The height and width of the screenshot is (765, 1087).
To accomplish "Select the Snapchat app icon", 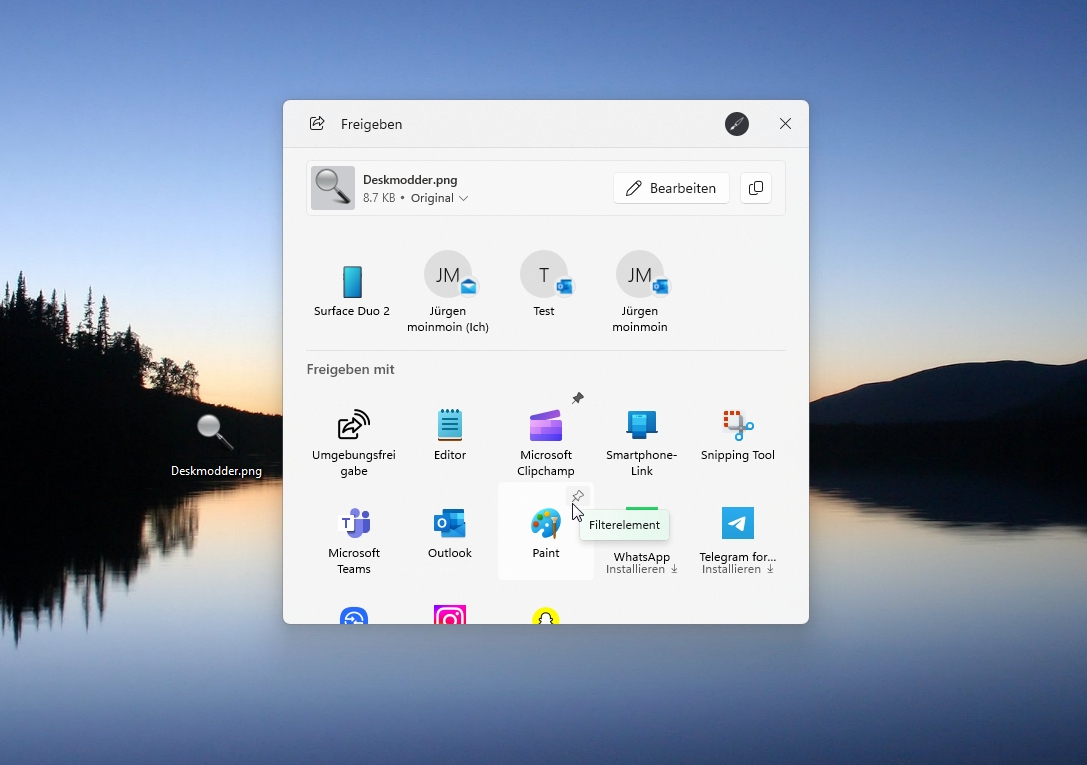I will [546, 615].
